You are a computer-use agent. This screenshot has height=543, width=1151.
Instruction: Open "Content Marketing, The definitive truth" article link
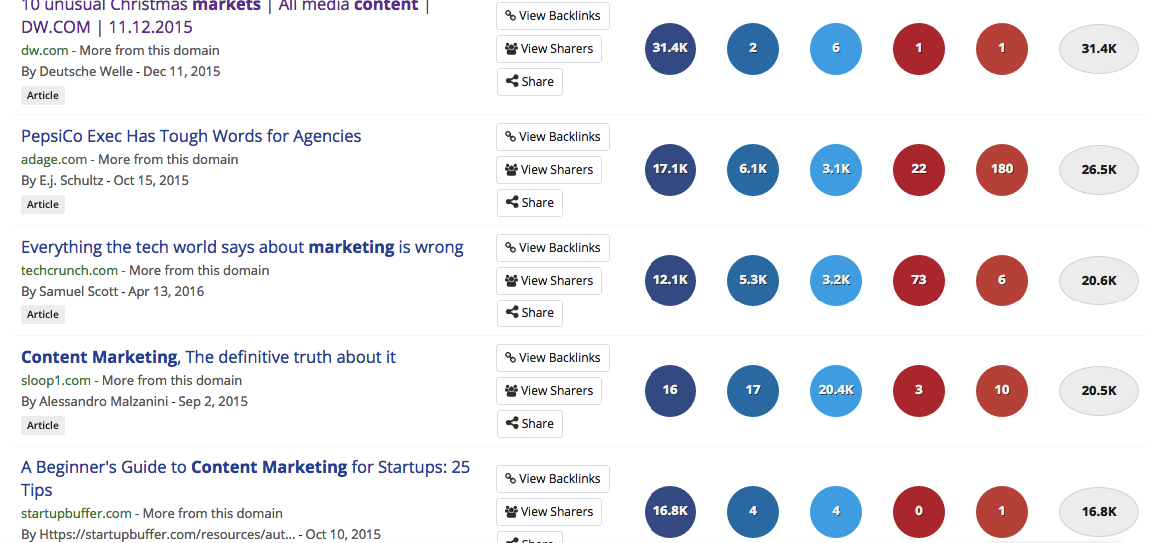[208, 357]
